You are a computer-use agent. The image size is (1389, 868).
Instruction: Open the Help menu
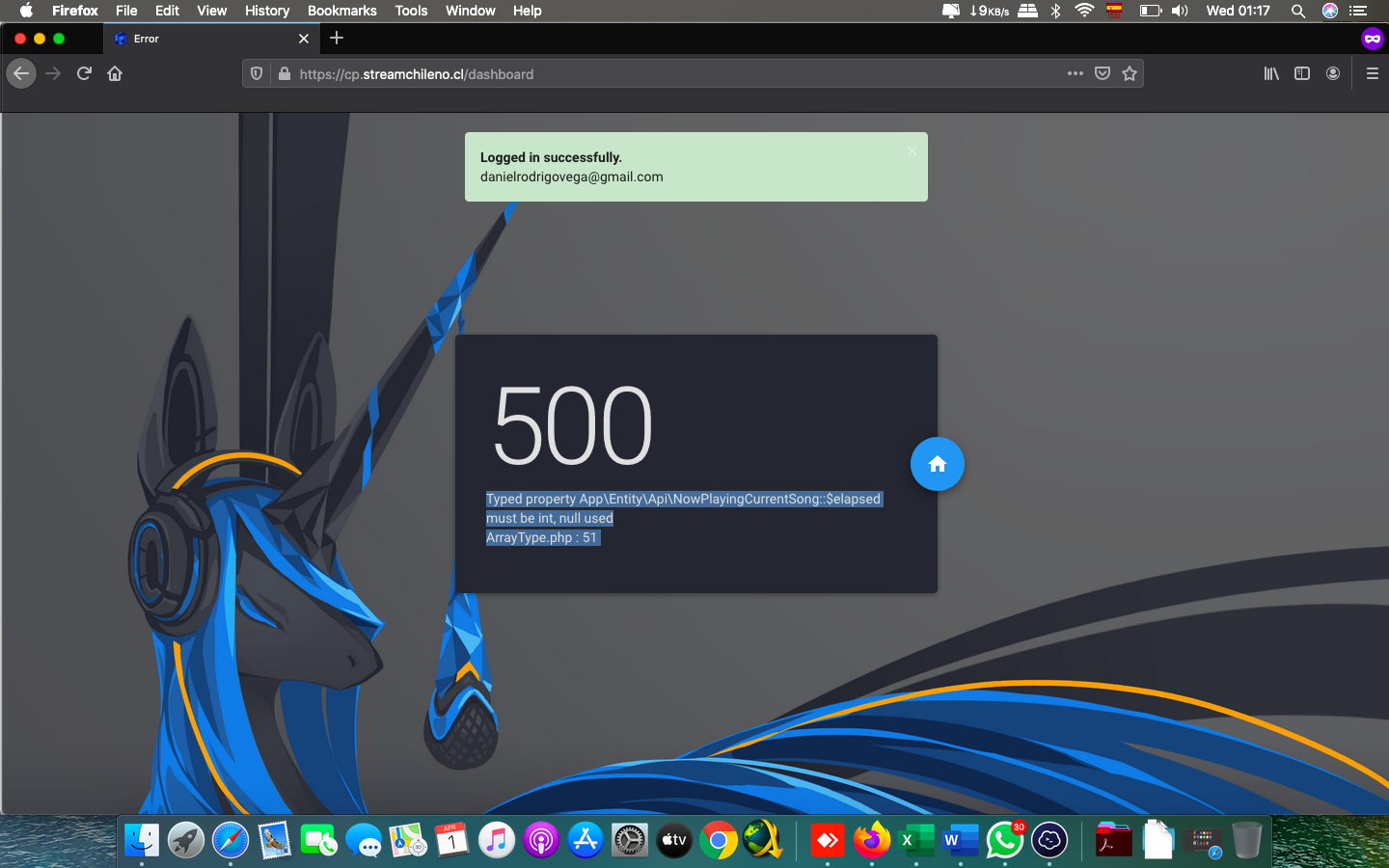(x=527, y=11)
